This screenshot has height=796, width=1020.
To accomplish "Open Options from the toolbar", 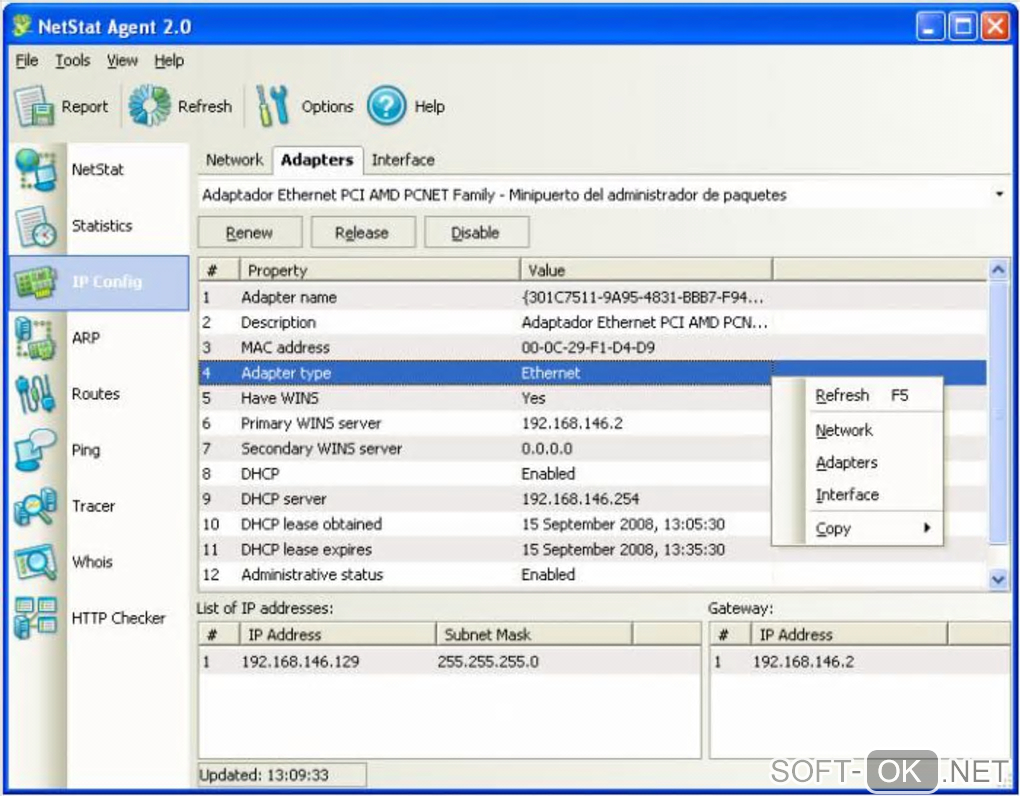I will point(273,106).
